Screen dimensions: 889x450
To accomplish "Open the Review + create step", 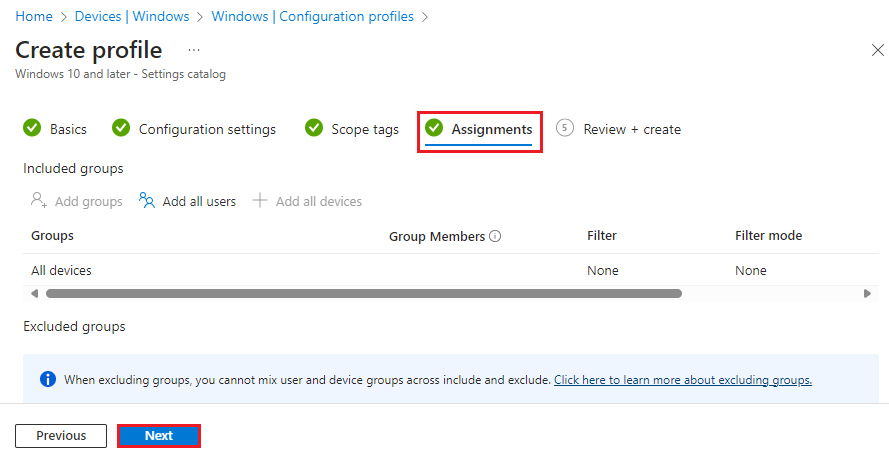I will (x=632, y=129).
